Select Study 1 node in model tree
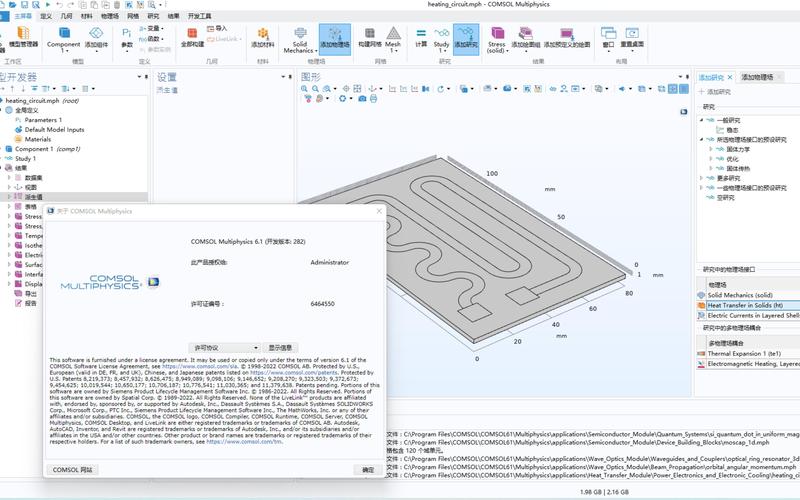This screenshot has width=800, height=500. point(26,159)
